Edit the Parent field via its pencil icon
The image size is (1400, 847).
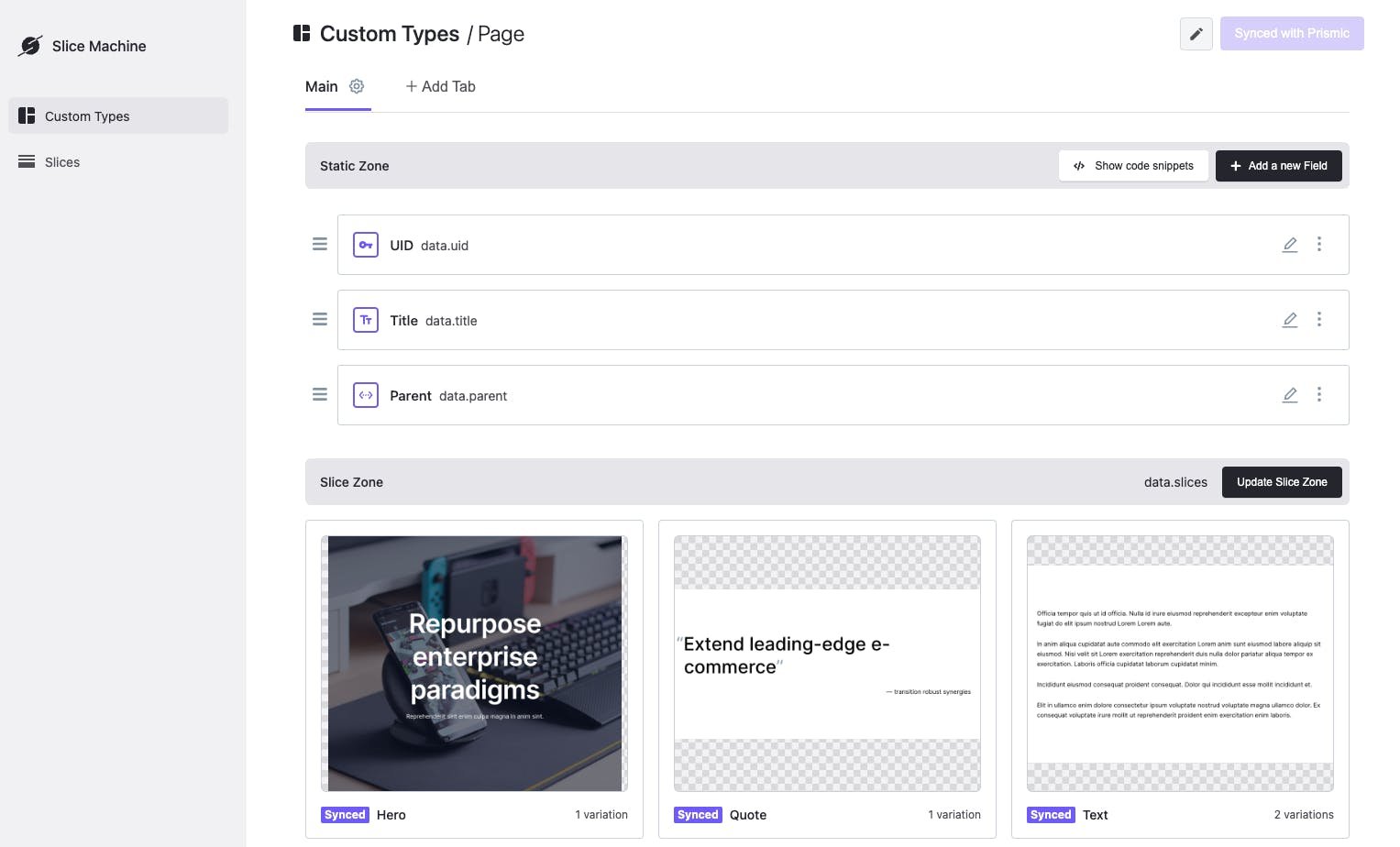[1289, 394]
